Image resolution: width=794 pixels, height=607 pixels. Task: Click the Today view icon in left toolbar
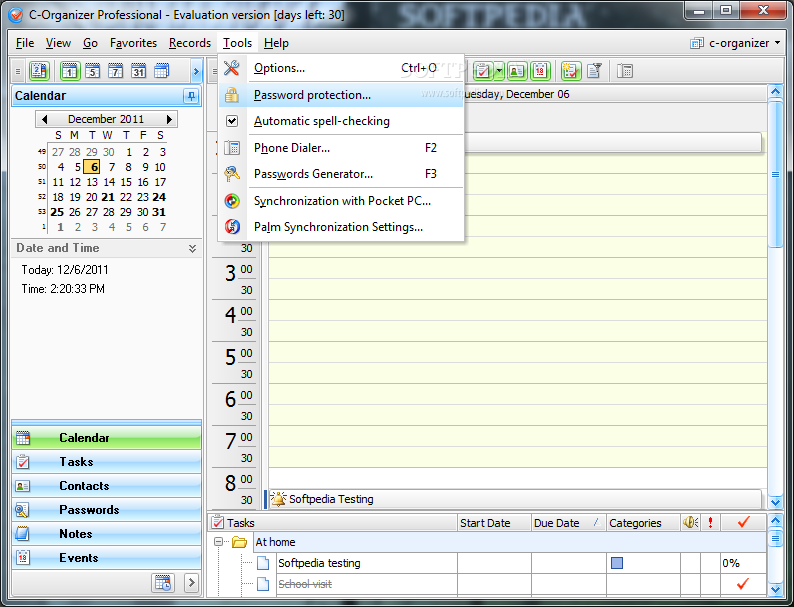[x=39, y=71]
